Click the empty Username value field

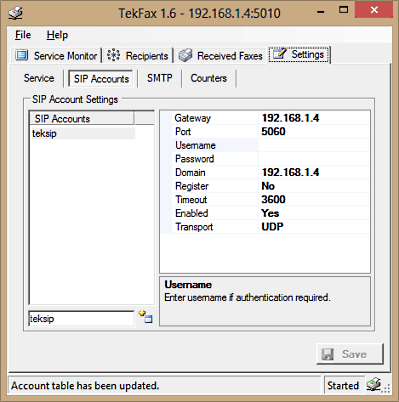[x=314, y=145]
